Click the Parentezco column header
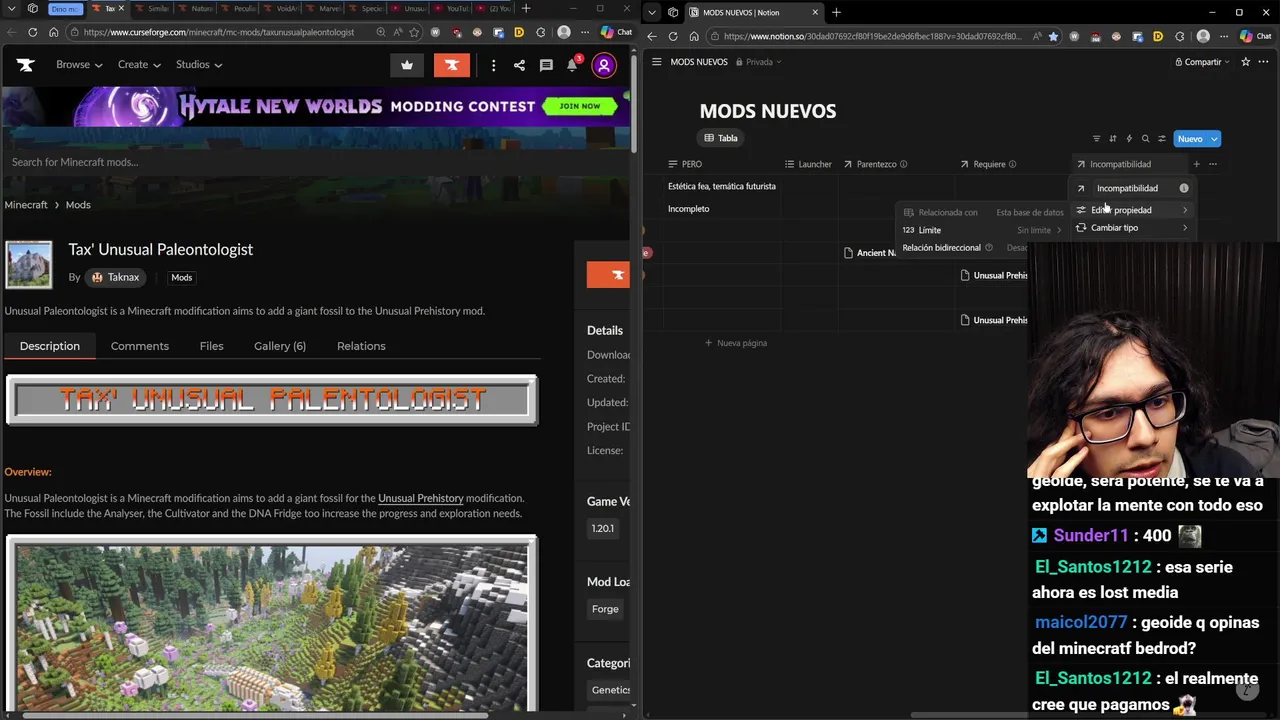This screenshot has width=1280, height=720. [x=896, y=164]
